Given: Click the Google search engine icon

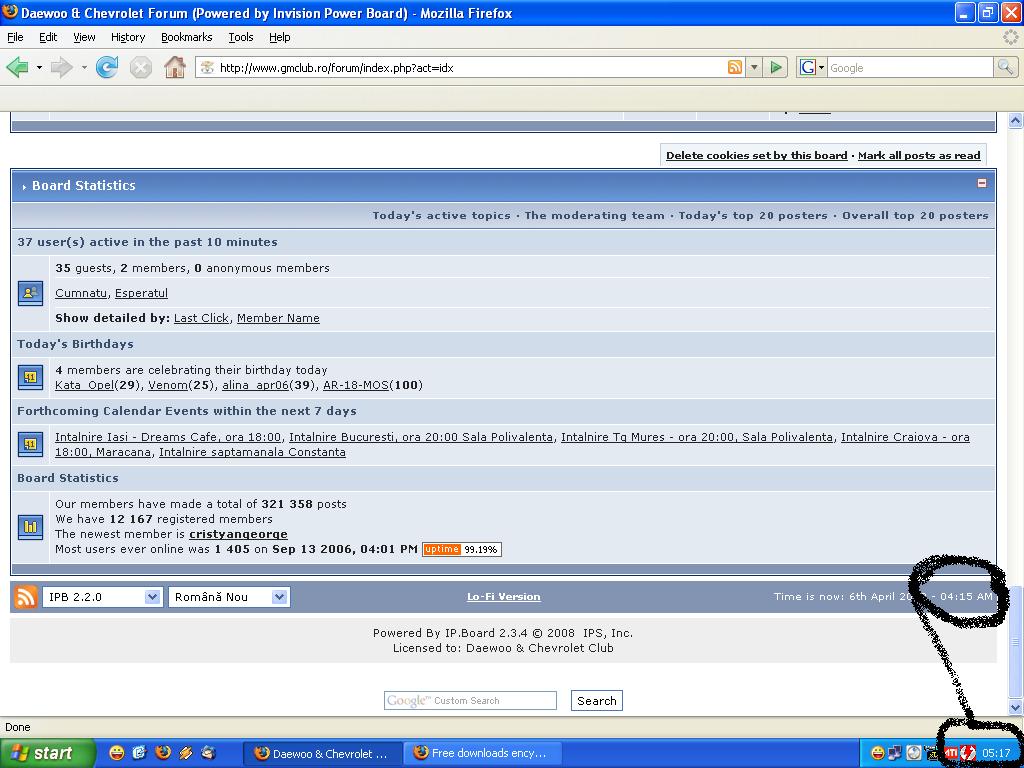Looking at the screenshot, I should click(808, 67).
